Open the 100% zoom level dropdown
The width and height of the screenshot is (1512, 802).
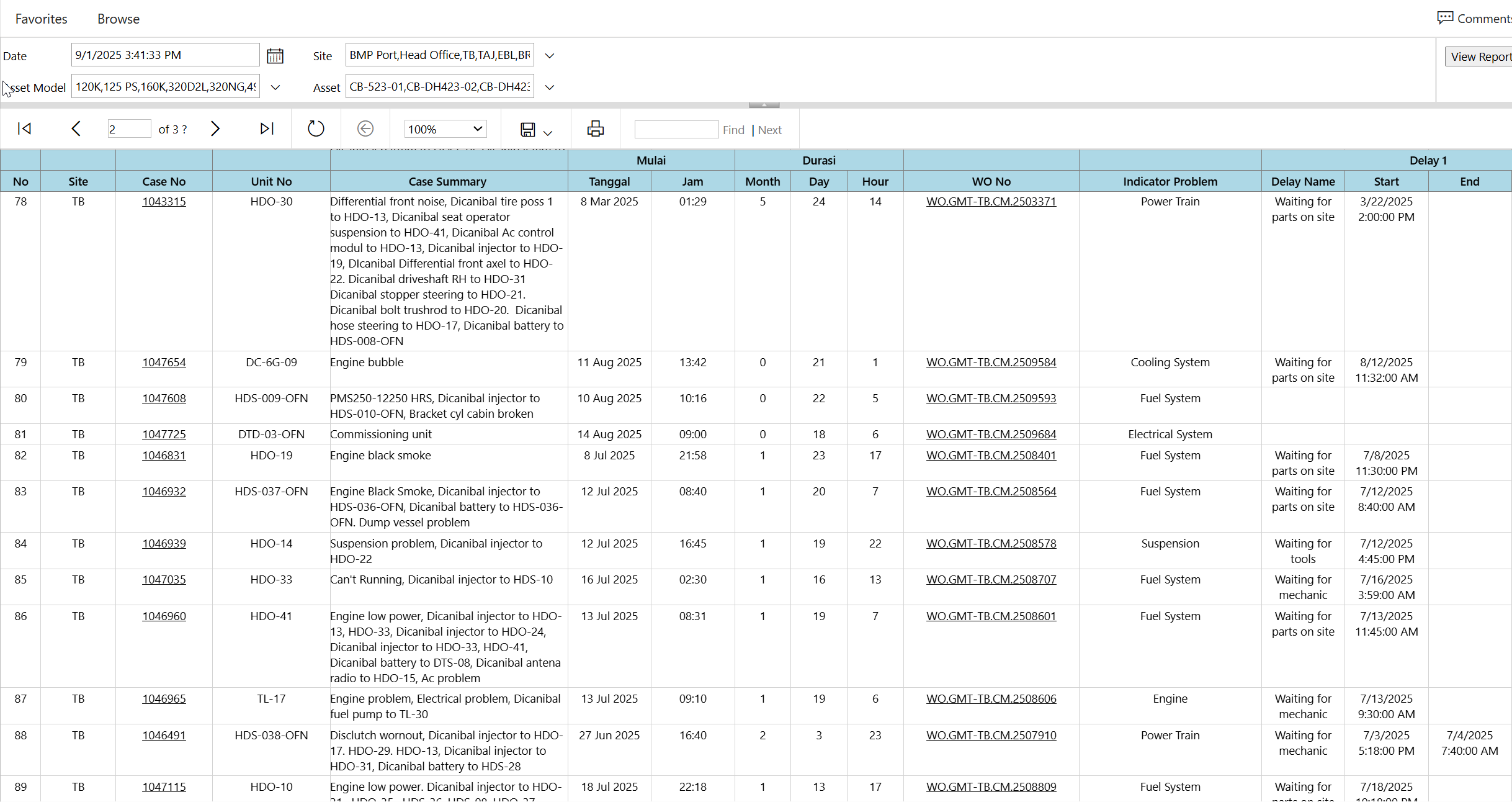click(445, 129)
